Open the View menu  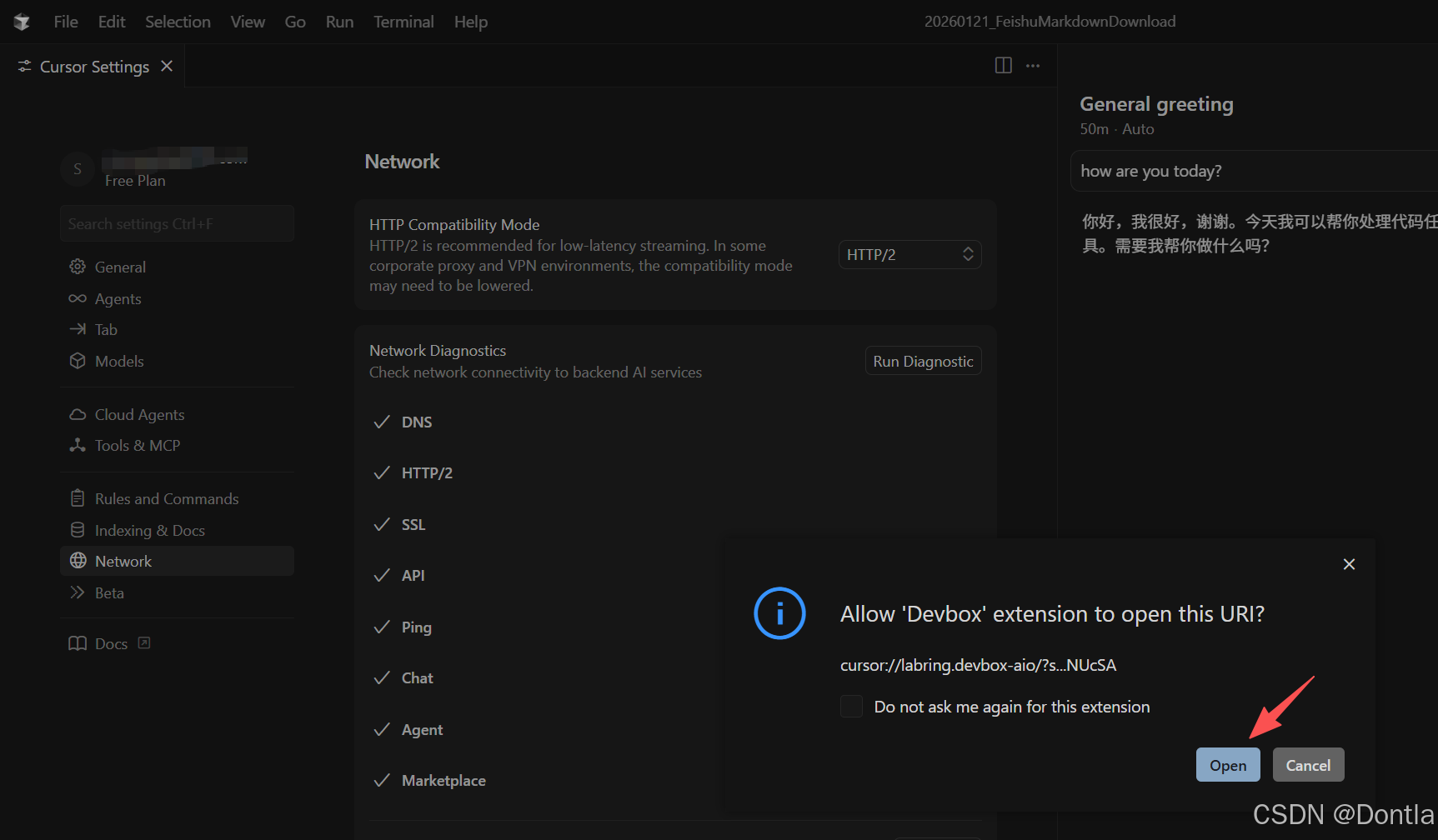click(248, 22)
